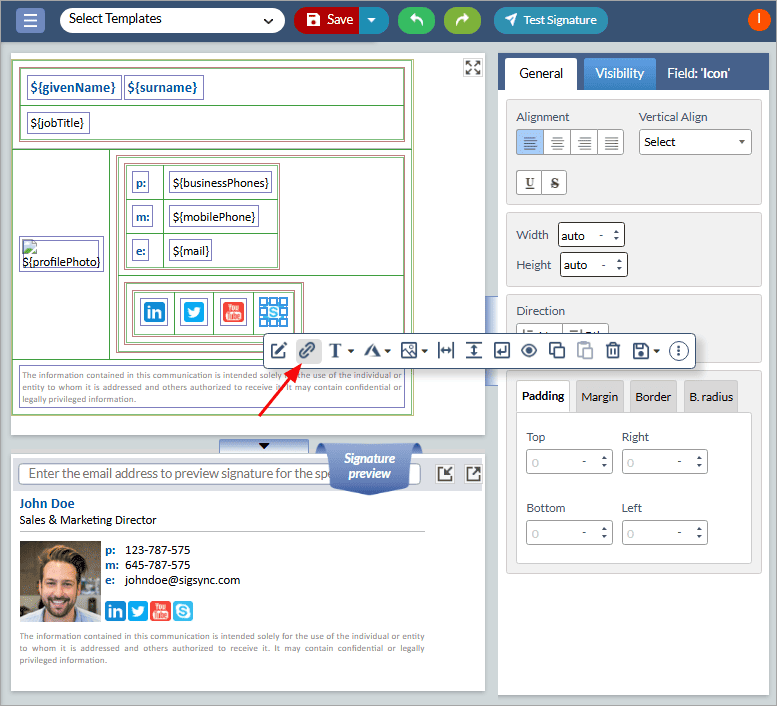Click the Test Signature button
The image size is (777, 706).
point(550,20)
